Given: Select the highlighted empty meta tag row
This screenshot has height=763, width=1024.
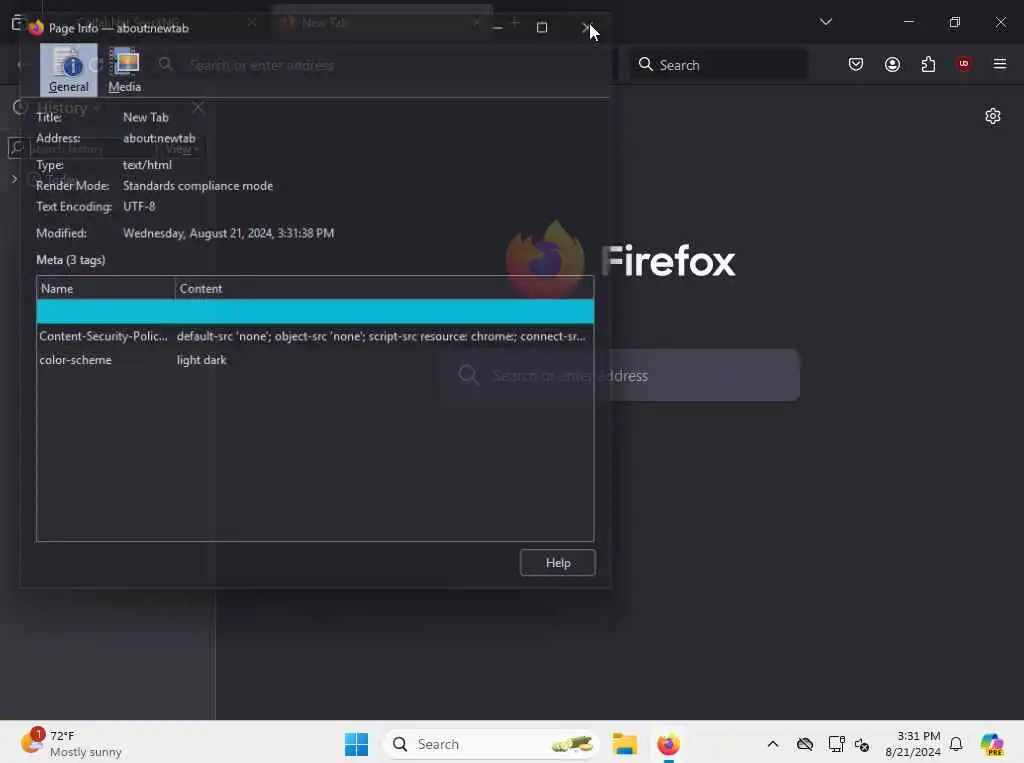Looking at the screenshot, I should pyautogui.click(x=315, y=312).
